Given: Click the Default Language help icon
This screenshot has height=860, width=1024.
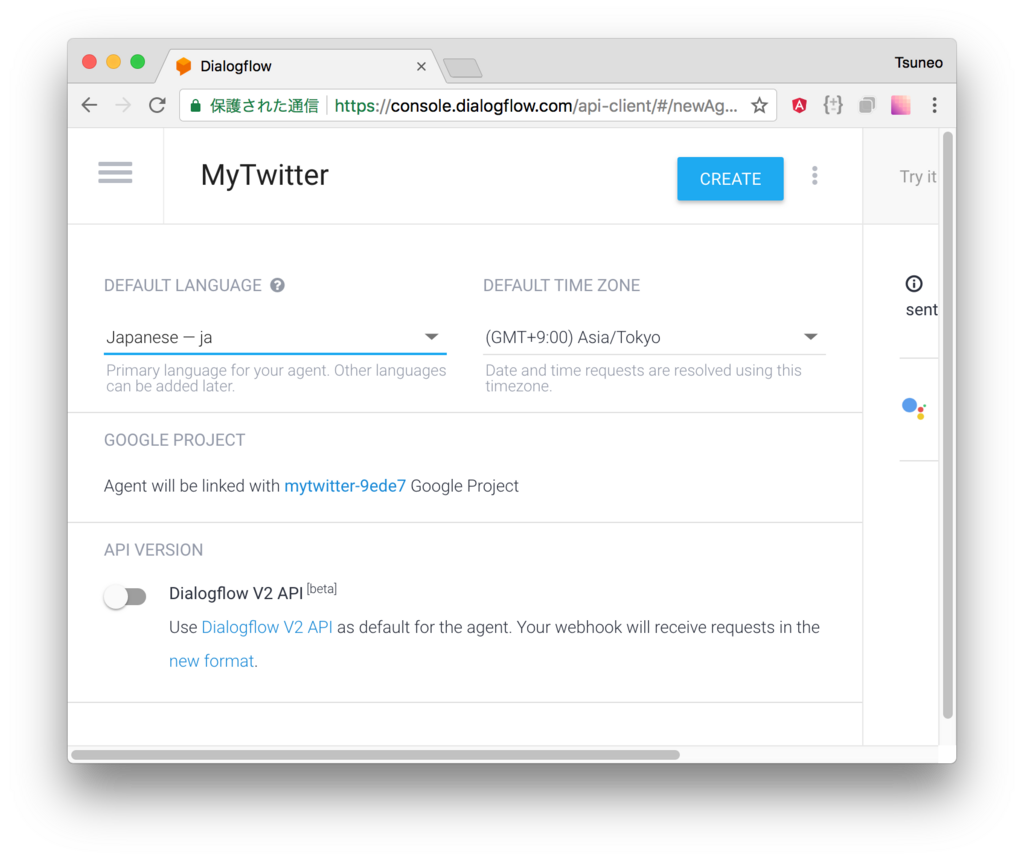Looking at the screenshot, I should pyautogui.click(x=278, y=285).
